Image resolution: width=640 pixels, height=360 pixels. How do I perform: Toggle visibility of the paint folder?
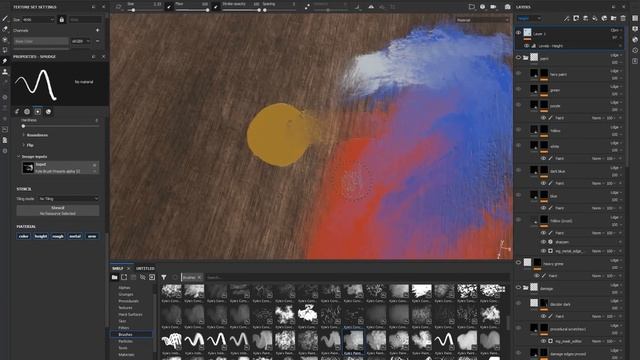[518, 58]
